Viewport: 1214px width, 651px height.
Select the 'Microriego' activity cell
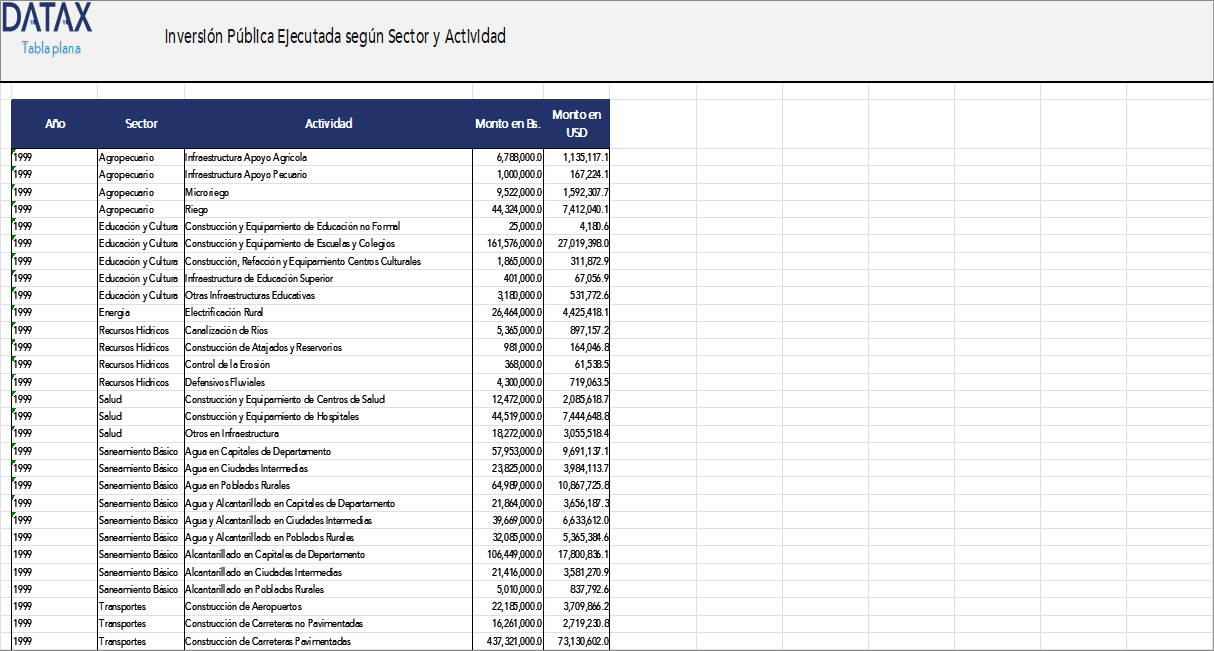(x=328, y=192)
